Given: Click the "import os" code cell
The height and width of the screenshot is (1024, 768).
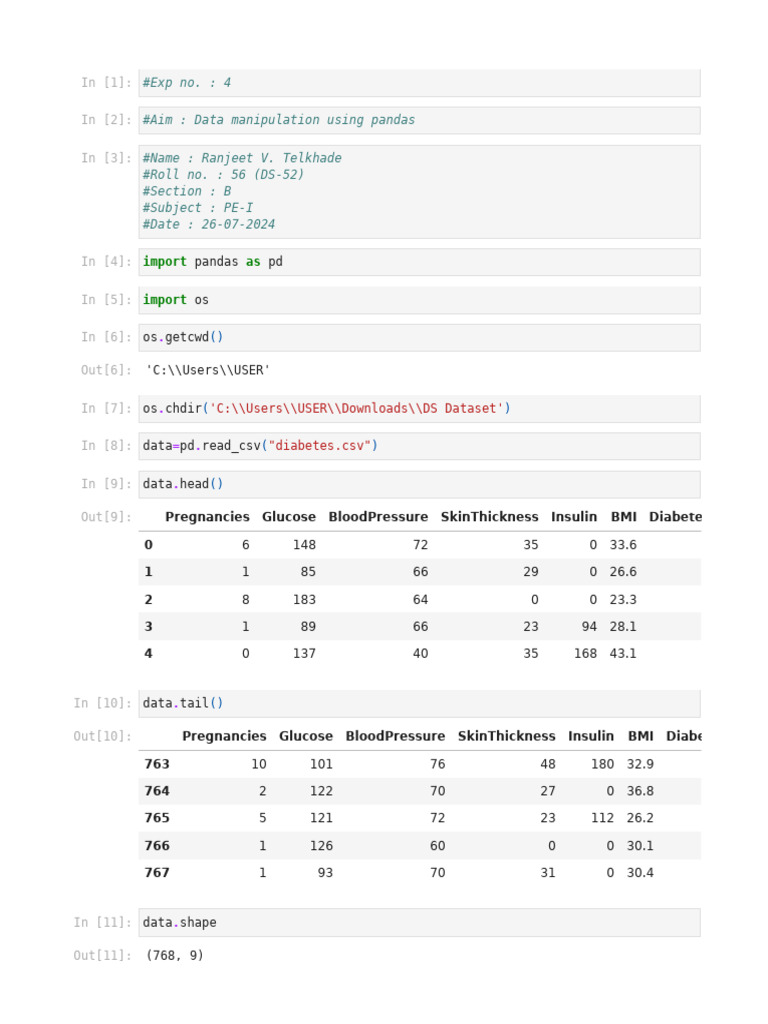Looking at the screenshot, I should [x=419, y=300].
